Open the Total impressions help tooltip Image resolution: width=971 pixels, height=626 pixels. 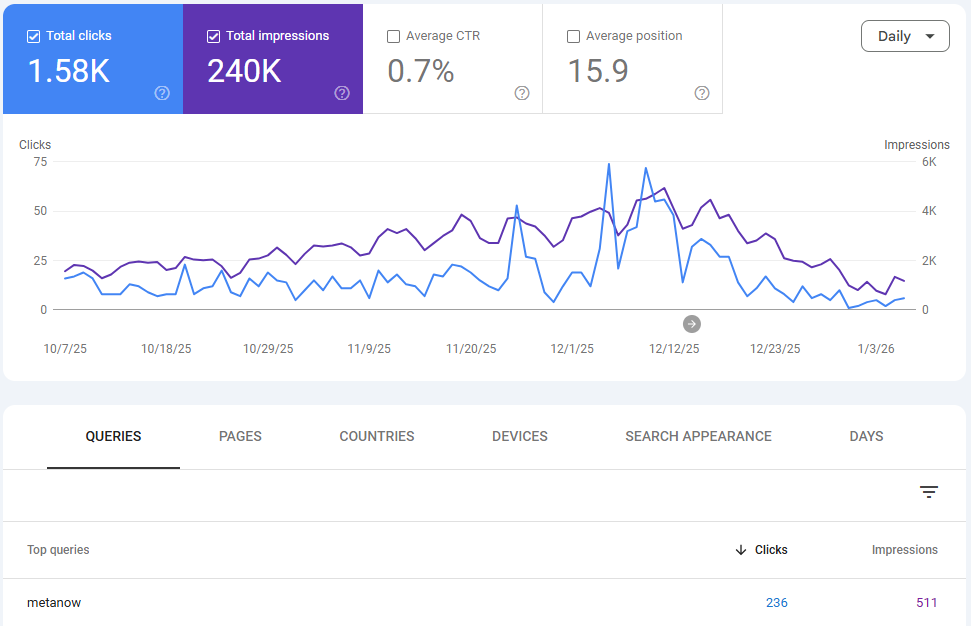coord(342,93)
